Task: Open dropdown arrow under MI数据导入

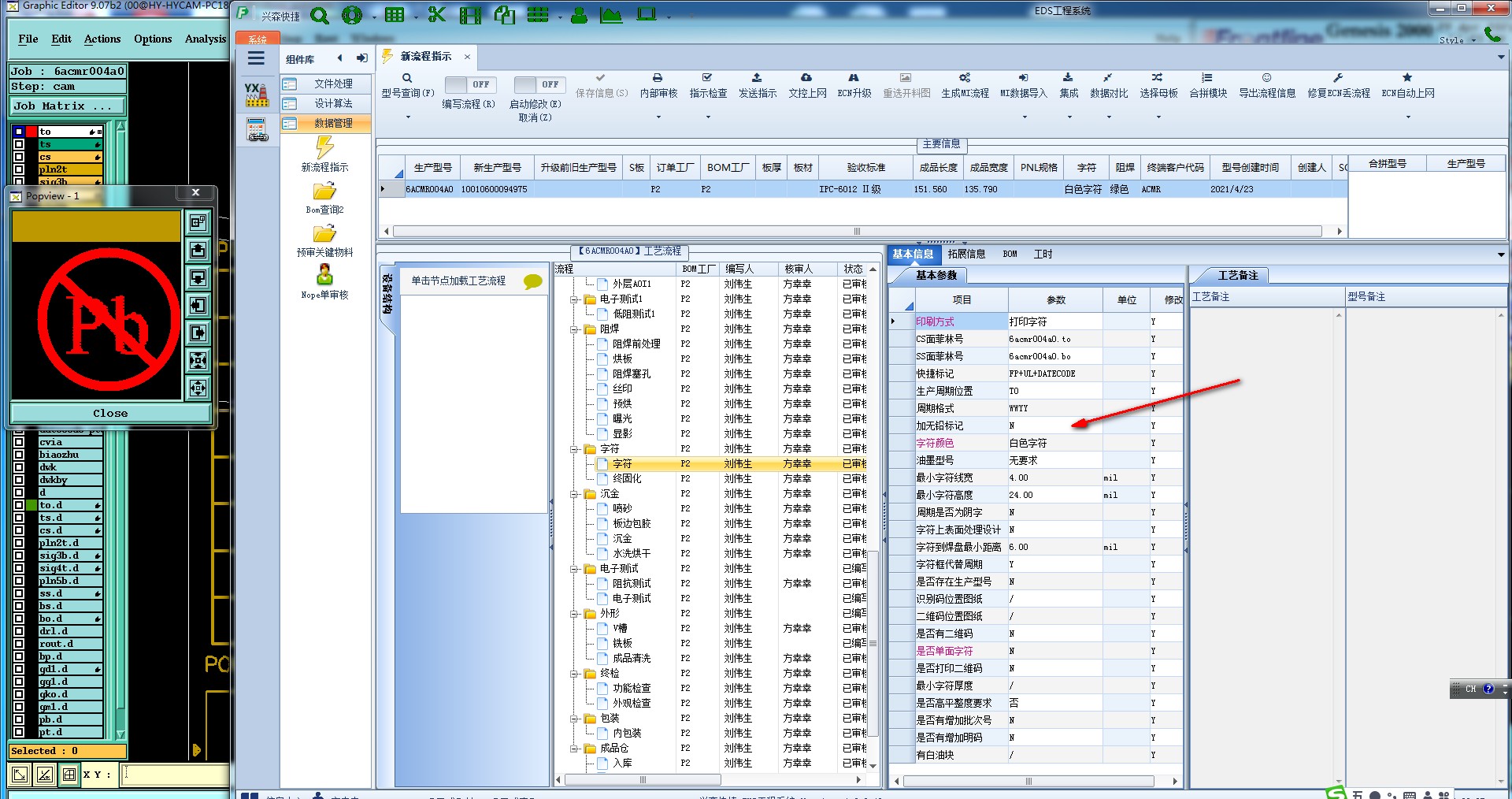Action: (1024, 117)
